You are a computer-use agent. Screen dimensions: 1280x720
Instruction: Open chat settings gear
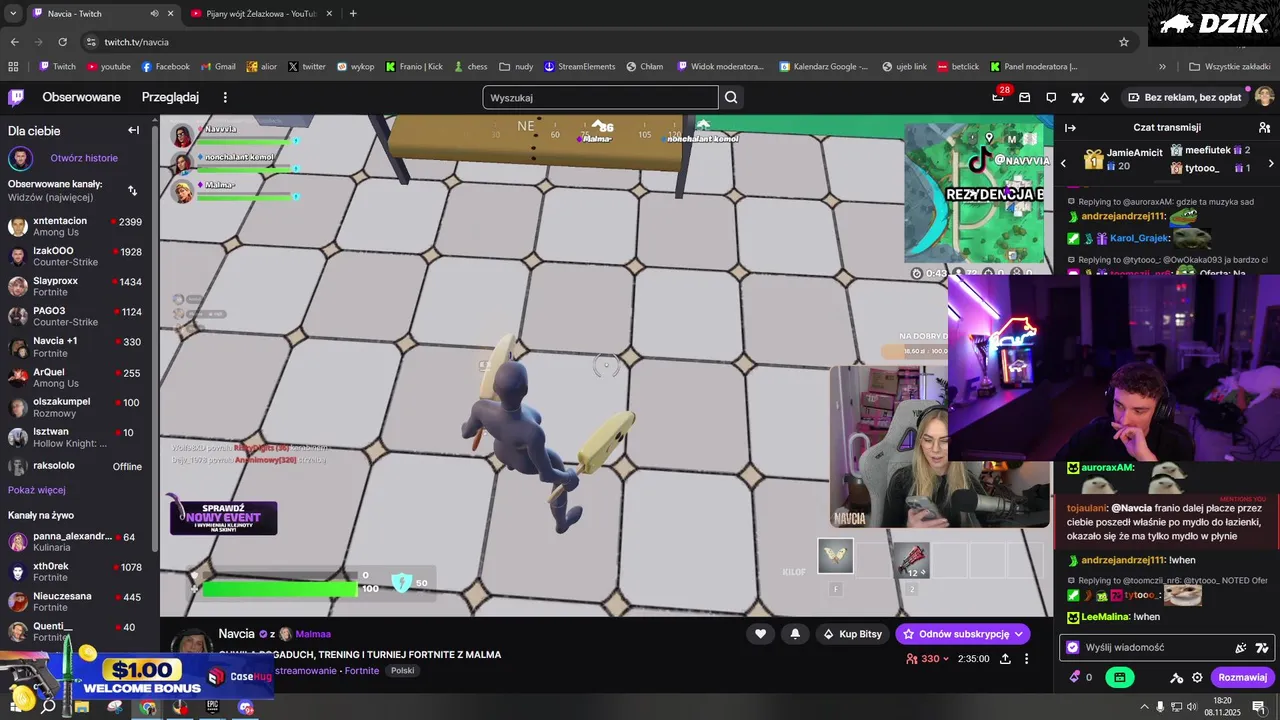[x=1197, y=677]
